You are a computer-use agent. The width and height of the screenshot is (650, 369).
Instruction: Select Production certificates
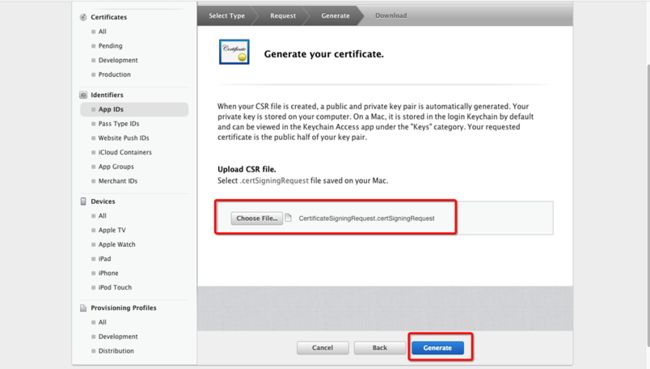click(114, 75)
